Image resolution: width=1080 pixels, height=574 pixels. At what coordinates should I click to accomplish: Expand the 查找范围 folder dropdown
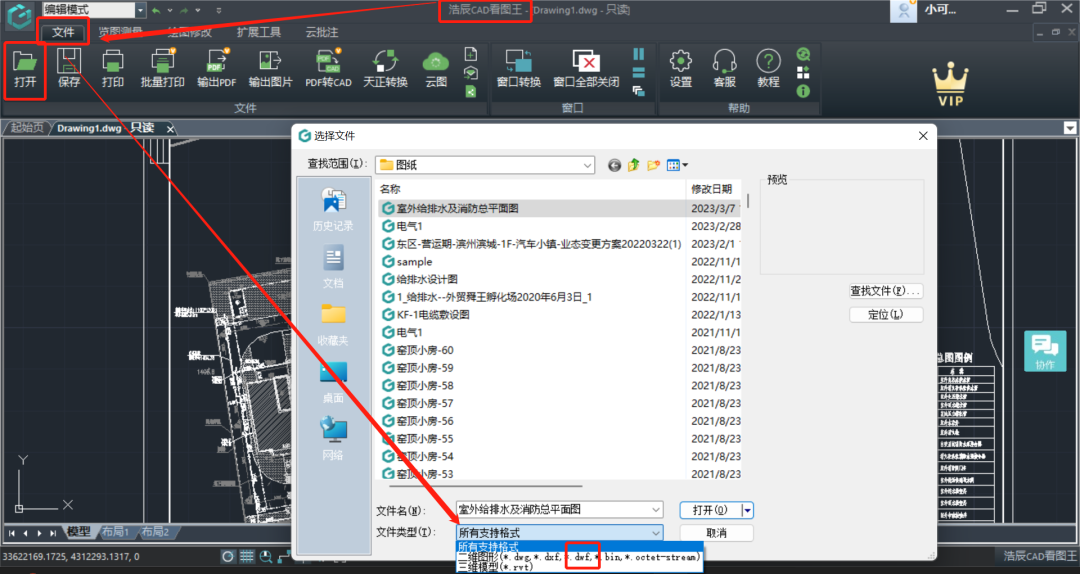588,165
